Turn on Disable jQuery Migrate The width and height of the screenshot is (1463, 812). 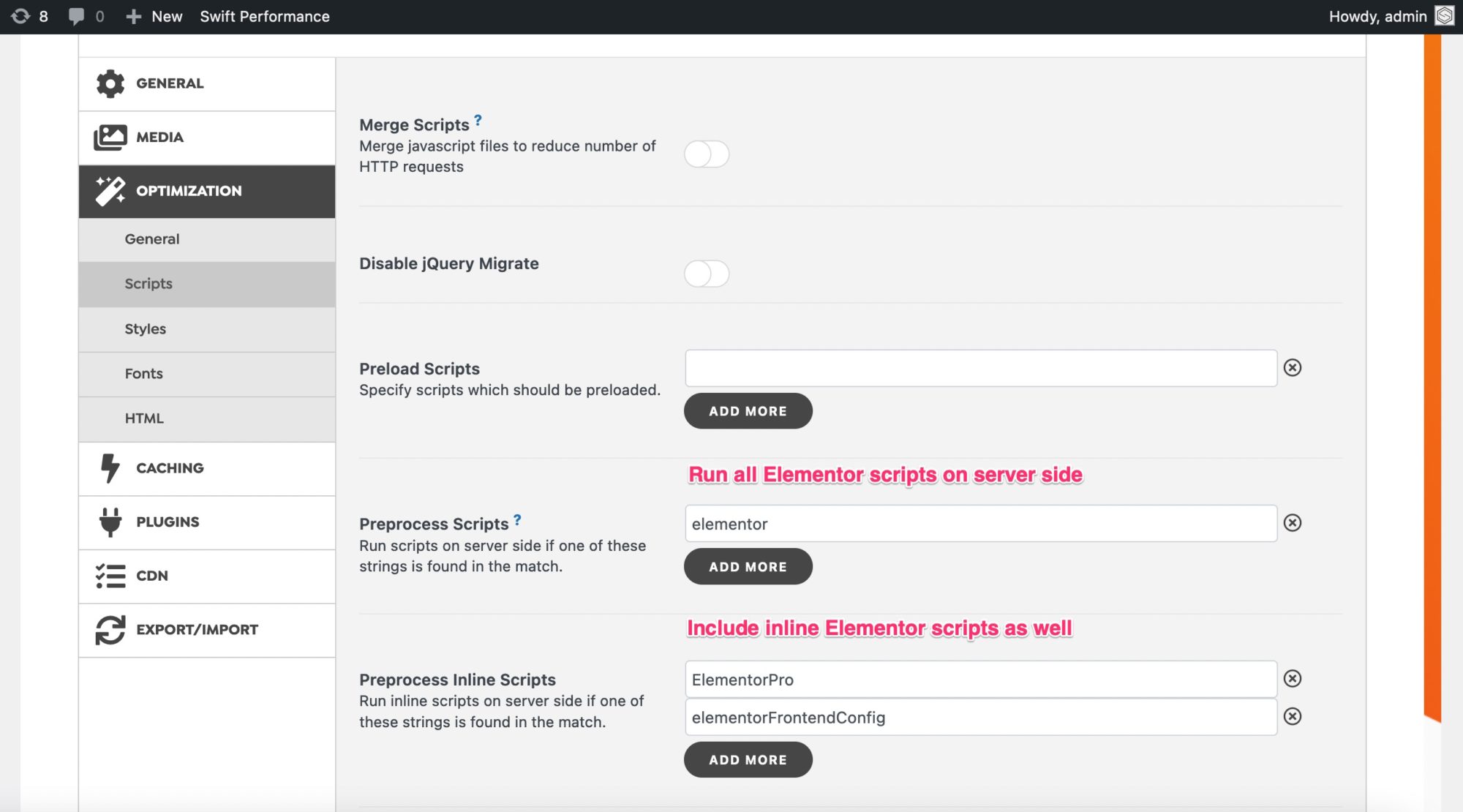click(707, 274)
